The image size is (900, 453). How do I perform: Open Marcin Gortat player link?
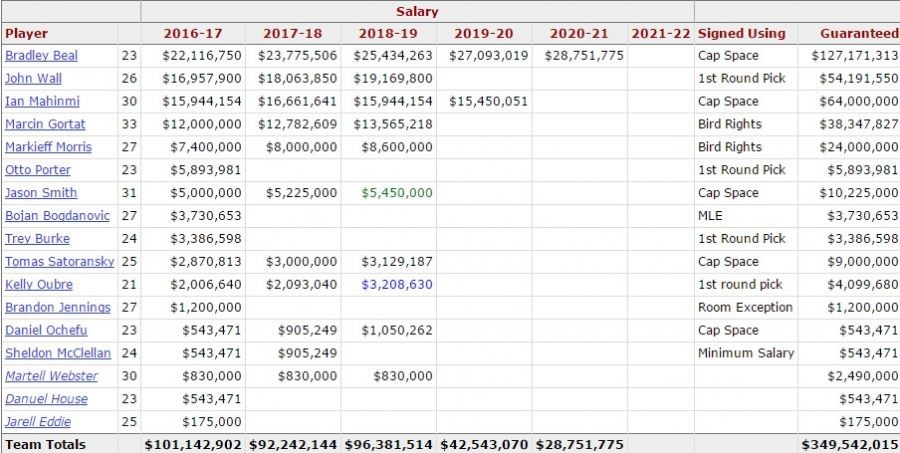(x=45, y=125)
